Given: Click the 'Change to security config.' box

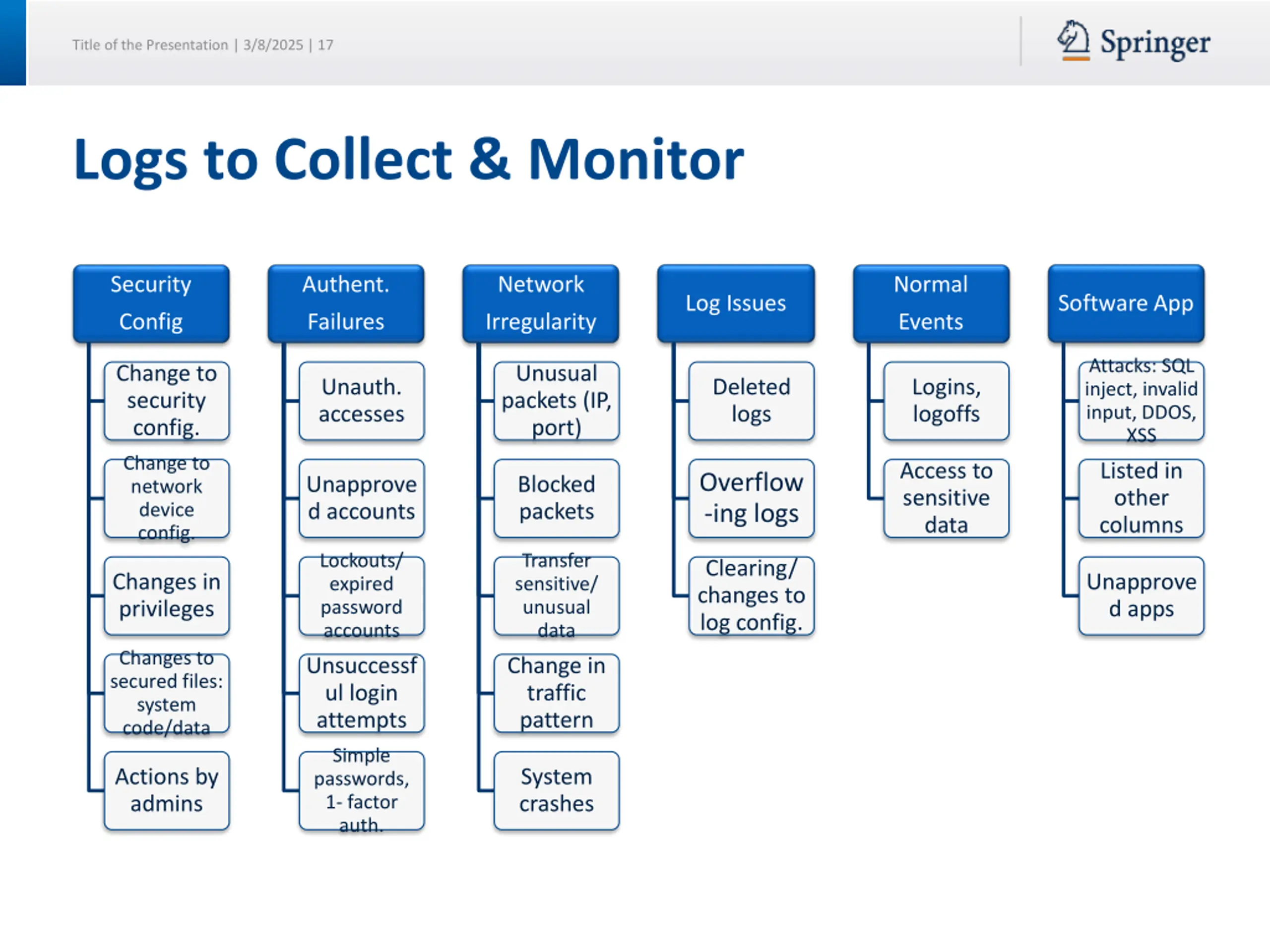Looking at the screenshot, I should tap(167, 401).
